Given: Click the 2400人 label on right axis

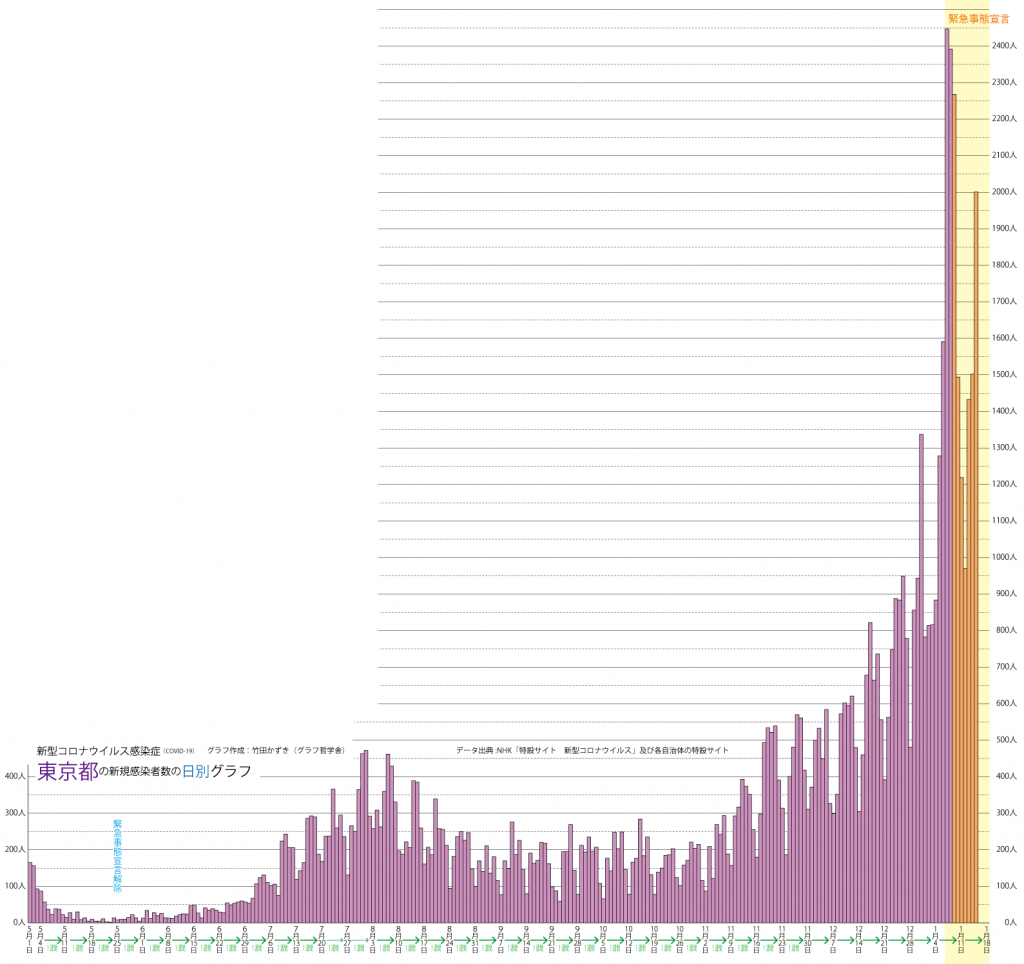Looking at the screenshot, I should click(x=1003, y=46).
